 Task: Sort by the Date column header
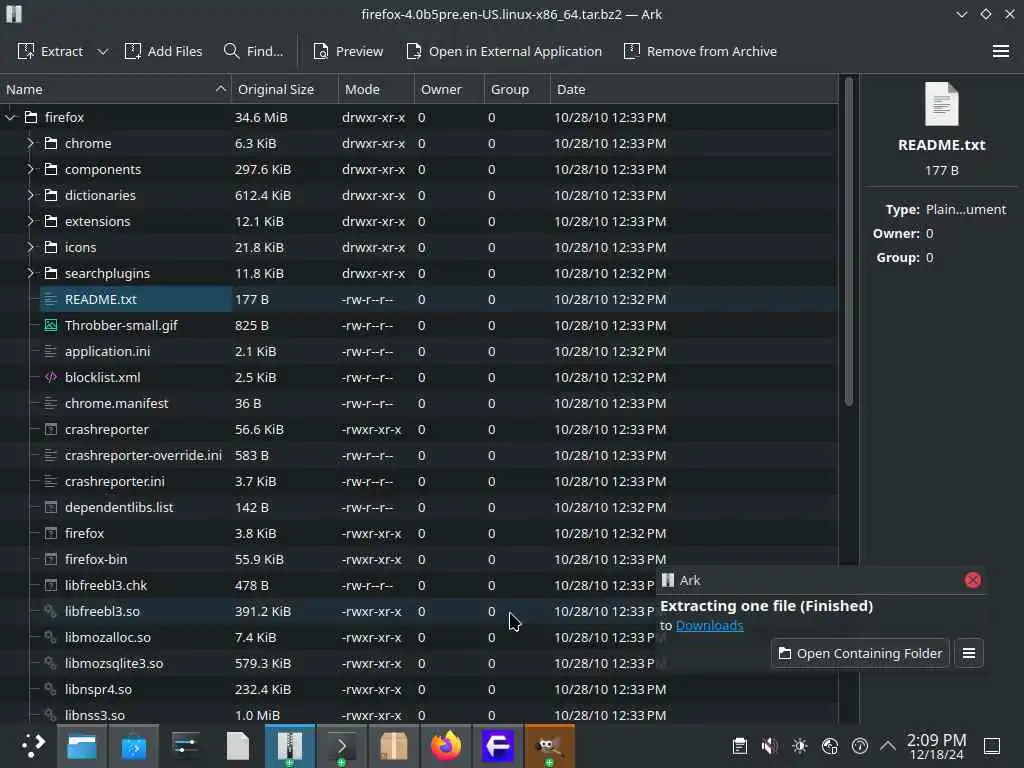[694, 89]
